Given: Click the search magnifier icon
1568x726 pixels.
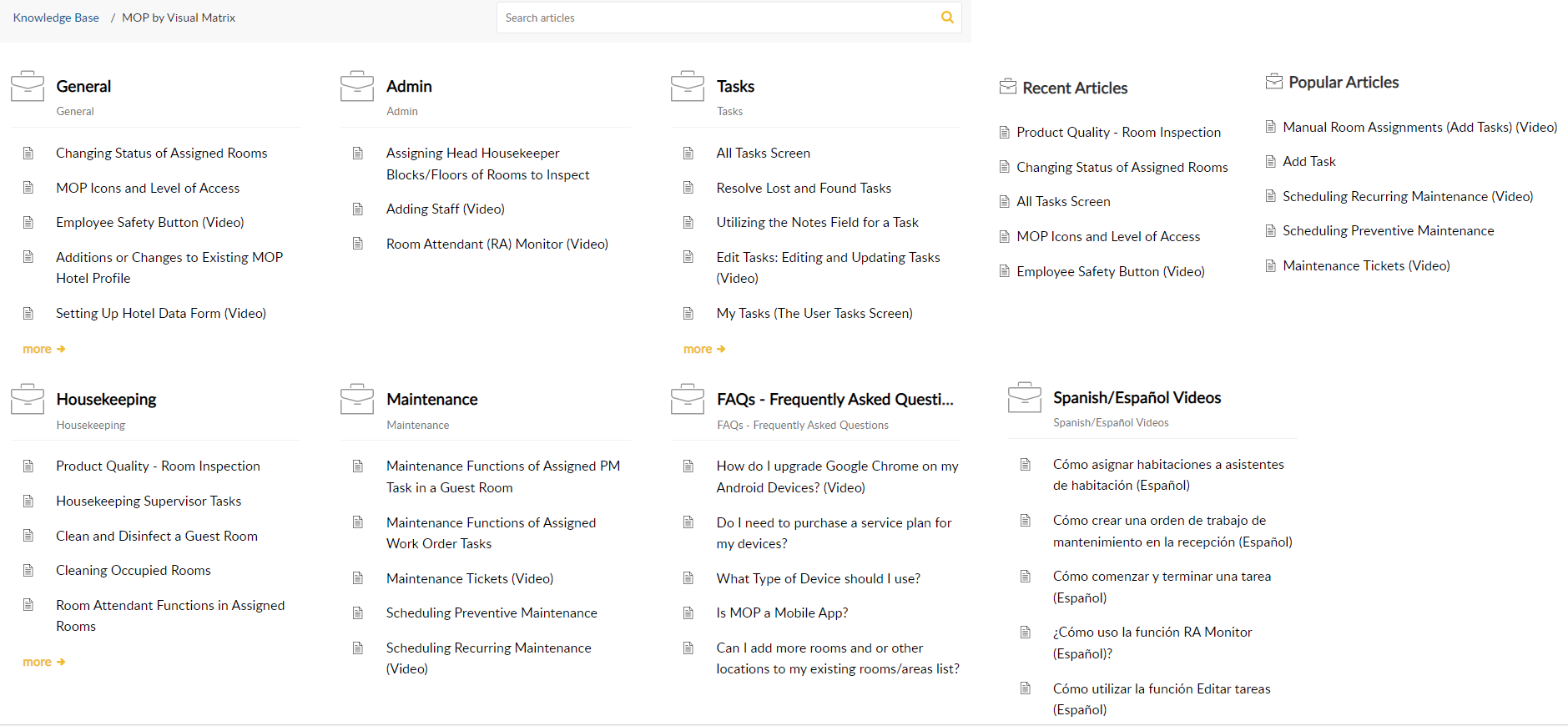Looking at the screenshot, I should point(947,18).
